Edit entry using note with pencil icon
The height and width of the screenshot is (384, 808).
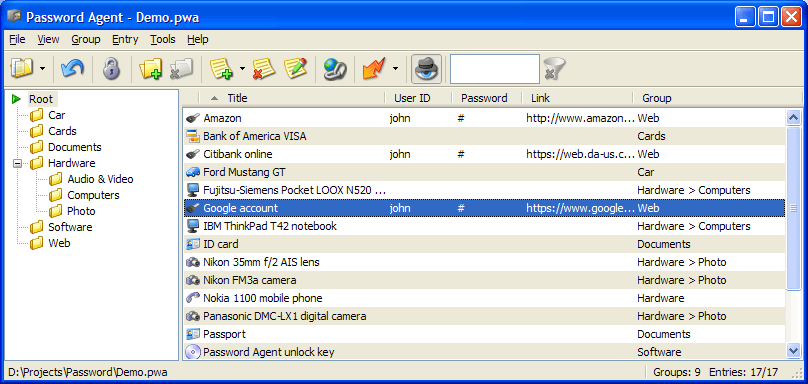click(296, 68)
